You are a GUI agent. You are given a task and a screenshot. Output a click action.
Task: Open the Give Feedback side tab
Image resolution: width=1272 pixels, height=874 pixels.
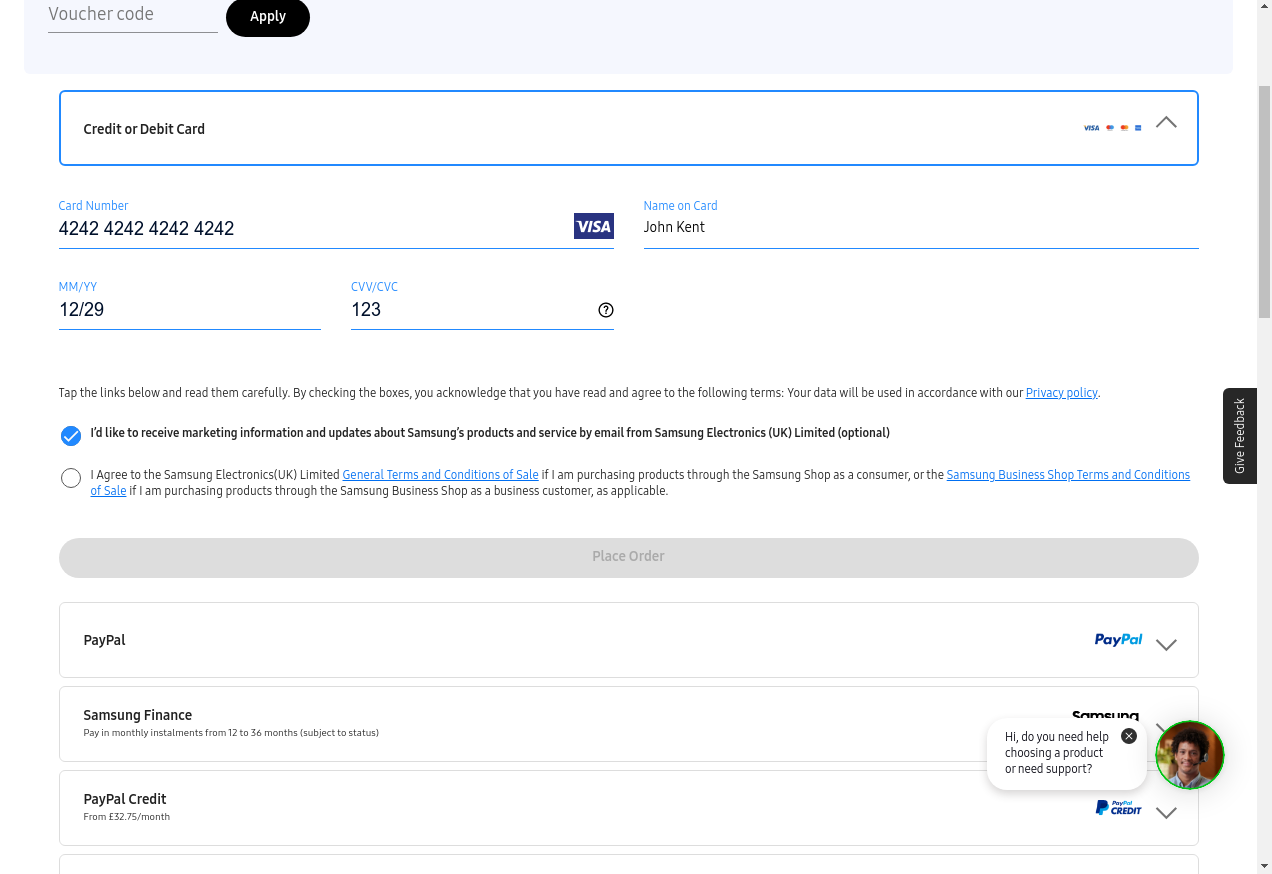pyautogui.click(x=1240, y=436)
